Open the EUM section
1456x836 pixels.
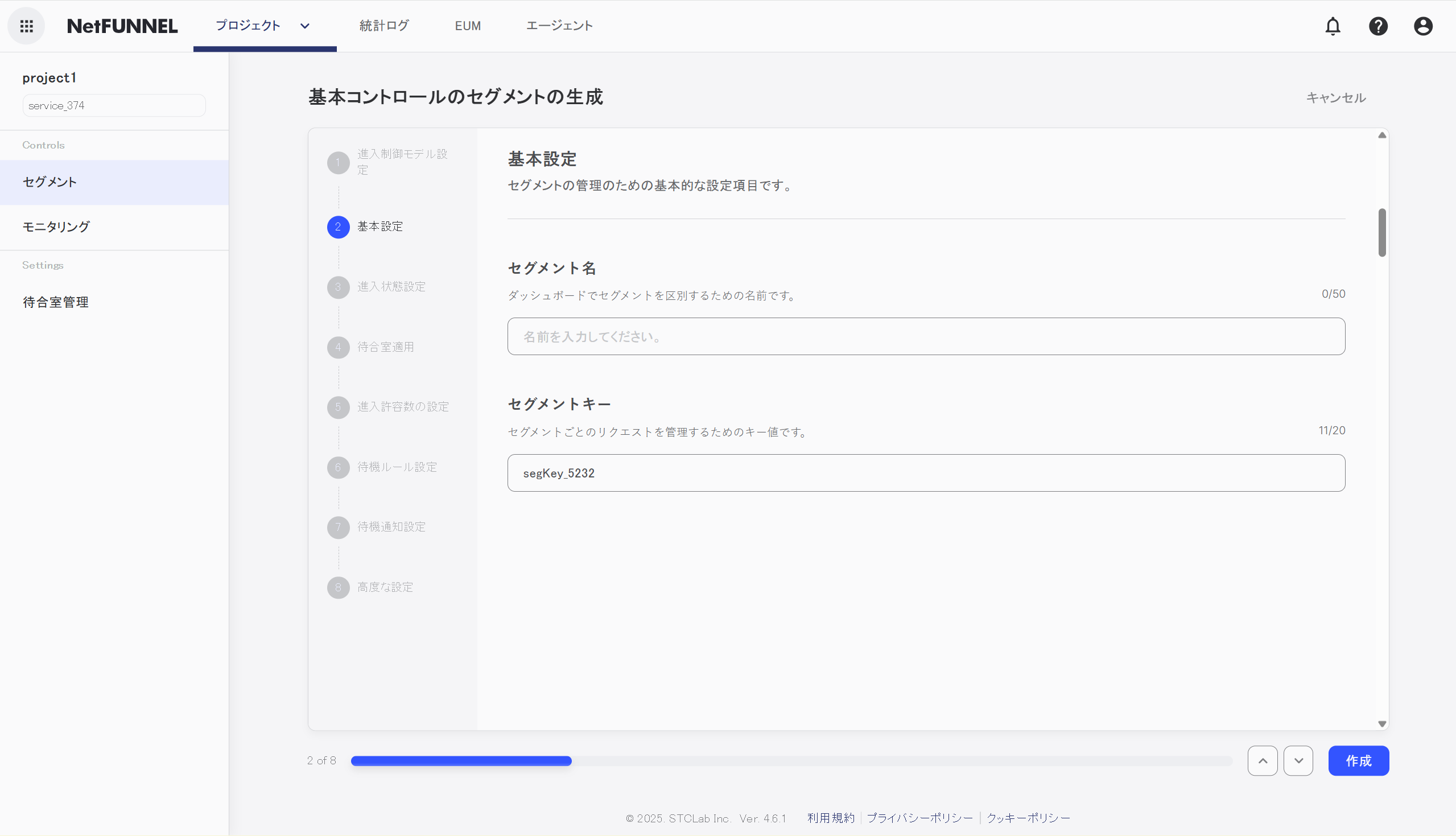(468, 26)
